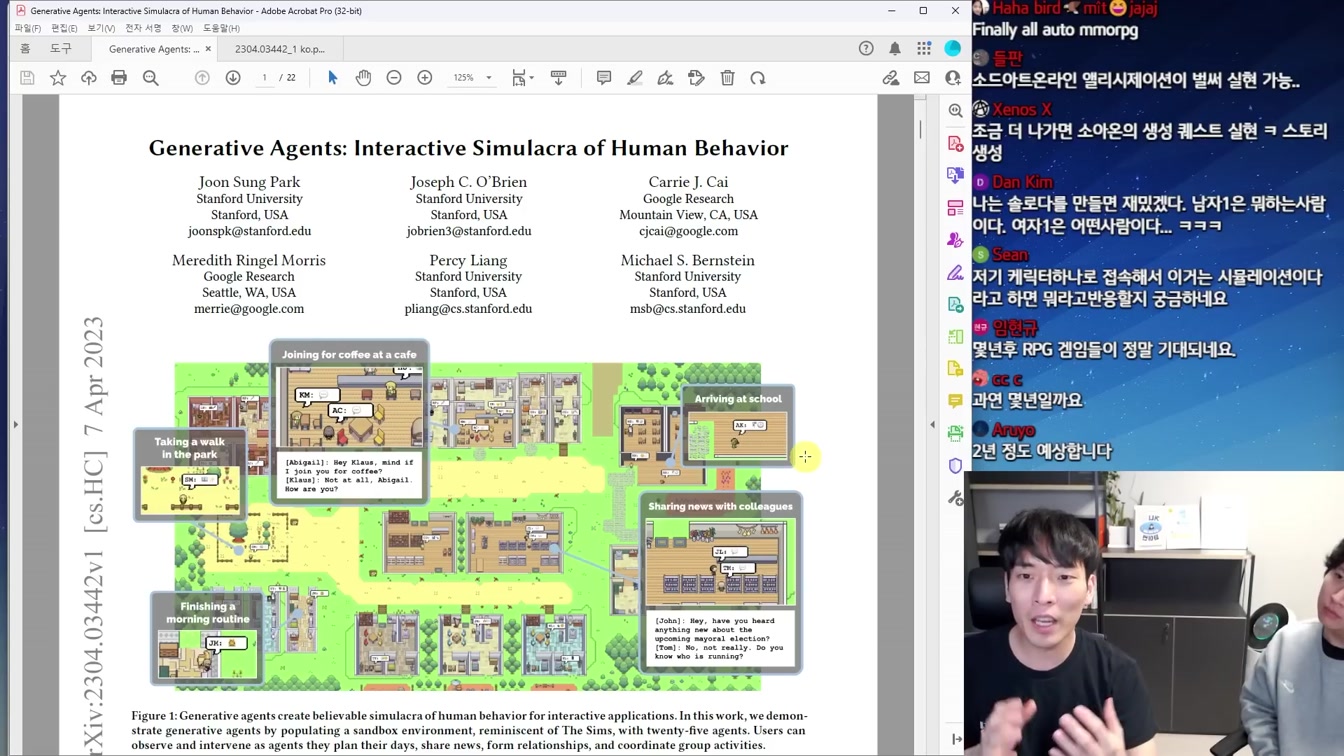Image resolution: width=1344 pixels, height=756 pixels.
Task: Click the vertical scrollbar thumb of the document
Action: pyautogui.click(x=920, y=129)
